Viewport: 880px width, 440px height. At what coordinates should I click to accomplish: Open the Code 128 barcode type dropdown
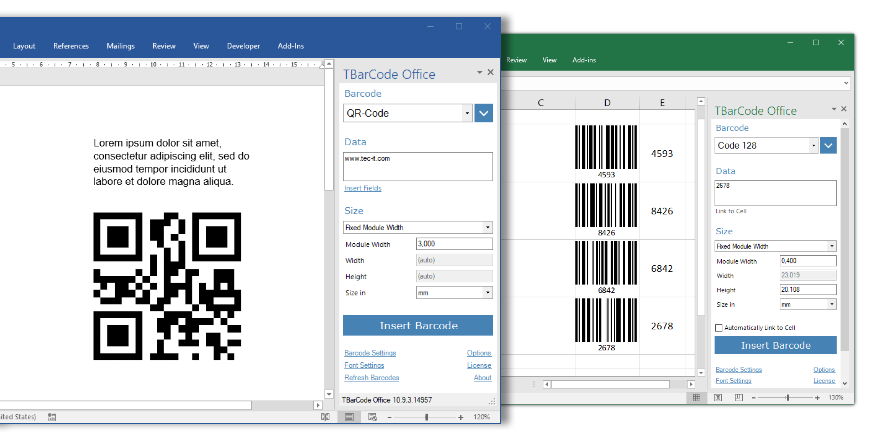click(814, 146)
